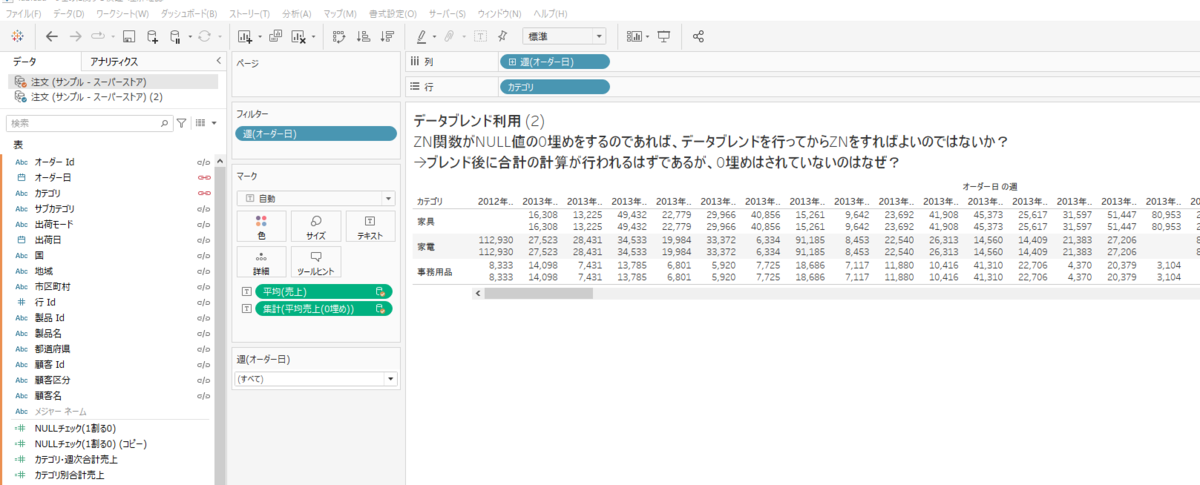
Task: Switch to the データ tab
Action: [x=24, y=62]
